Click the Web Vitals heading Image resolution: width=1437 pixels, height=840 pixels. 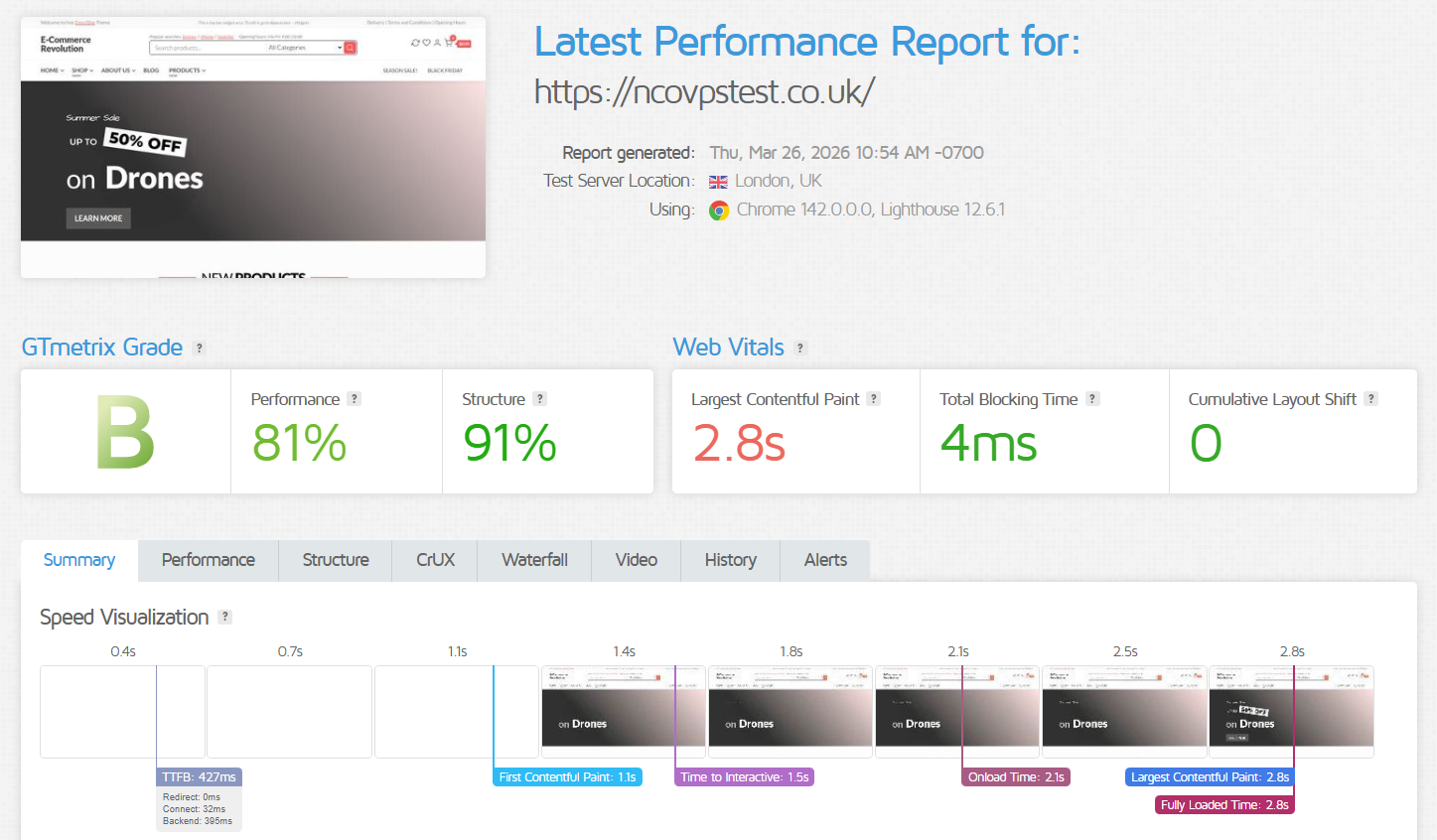click(x=728, y=348)
